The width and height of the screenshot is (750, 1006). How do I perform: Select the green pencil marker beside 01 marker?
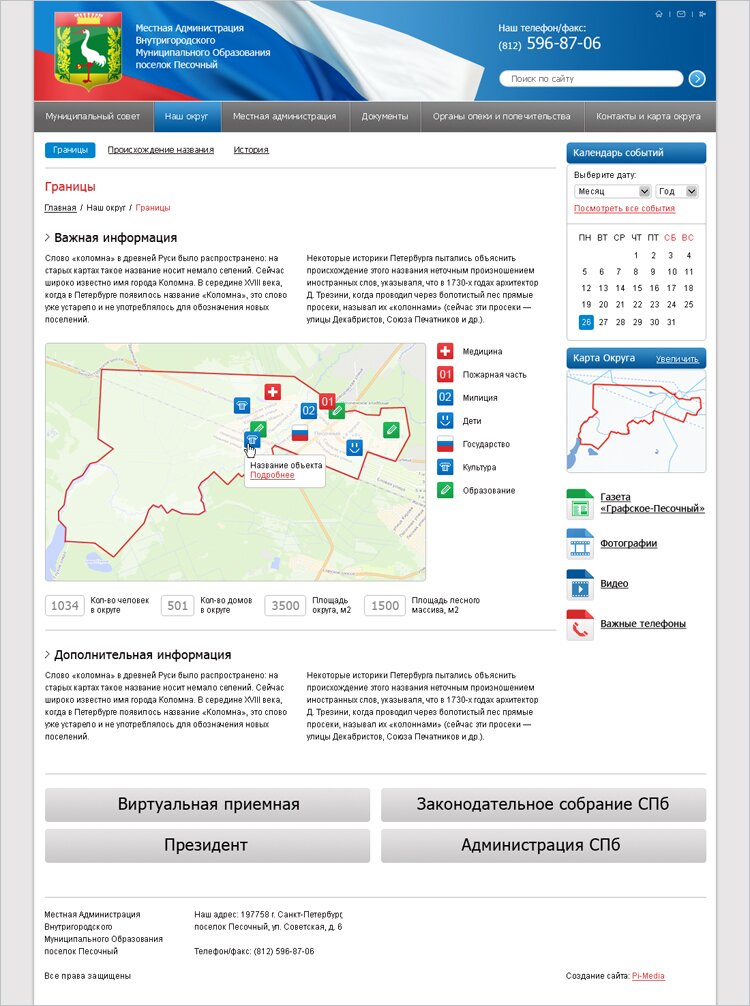coord(337,411)
